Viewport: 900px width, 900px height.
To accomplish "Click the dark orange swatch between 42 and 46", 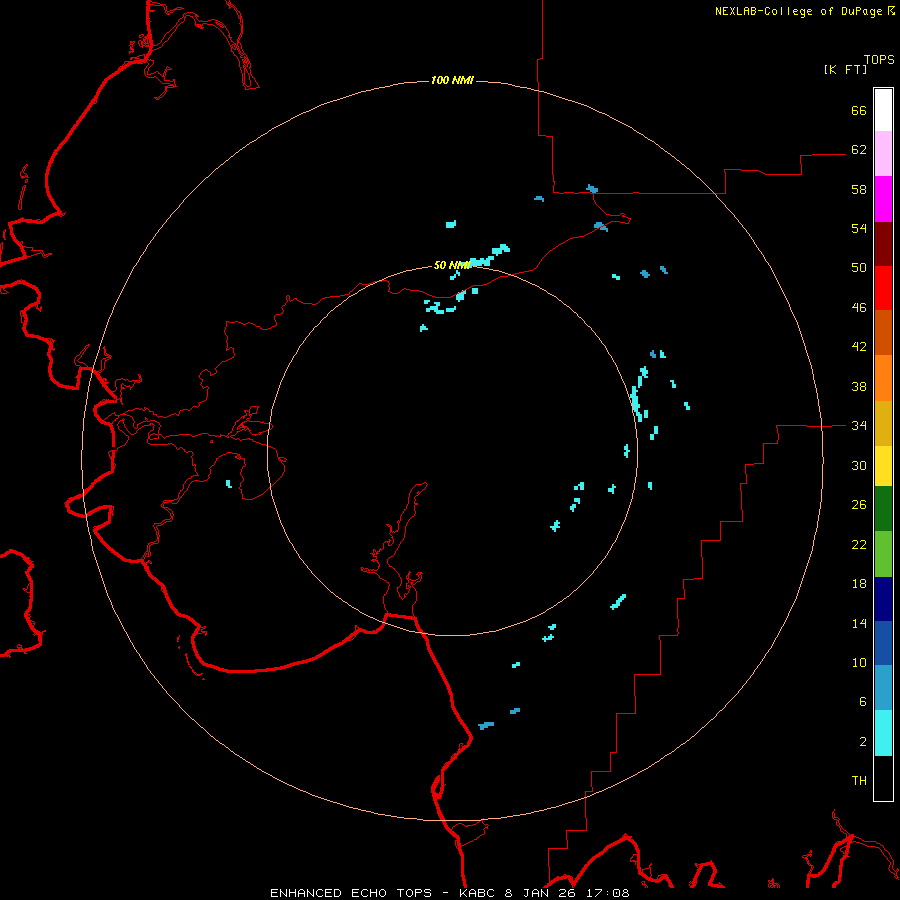I will click(883, 332).
